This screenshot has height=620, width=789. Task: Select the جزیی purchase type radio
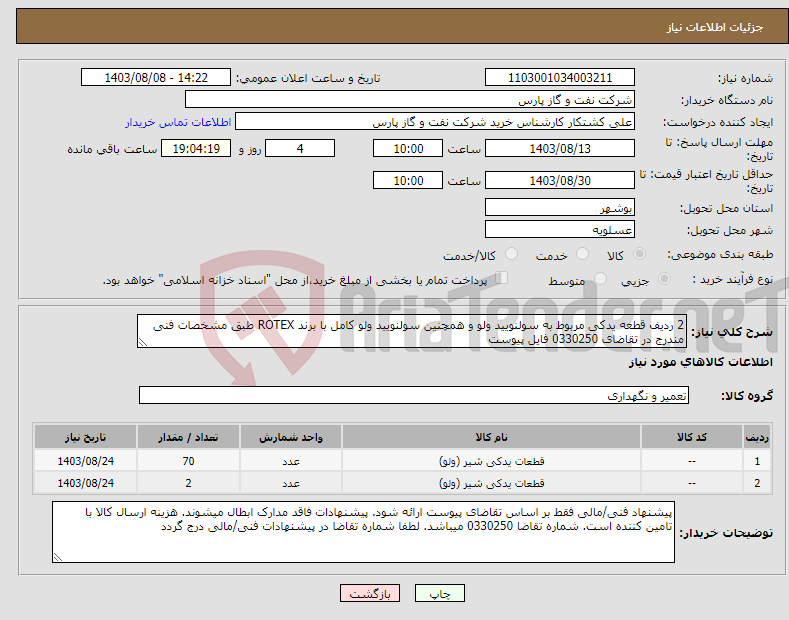664,279
